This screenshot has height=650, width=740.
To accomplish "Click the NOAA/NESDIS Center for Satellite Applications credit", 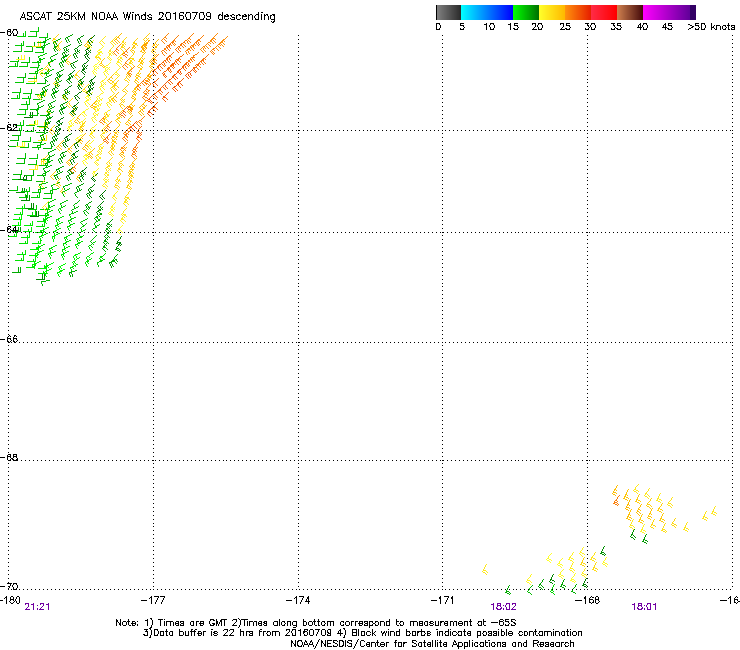I will pos(432,644).
